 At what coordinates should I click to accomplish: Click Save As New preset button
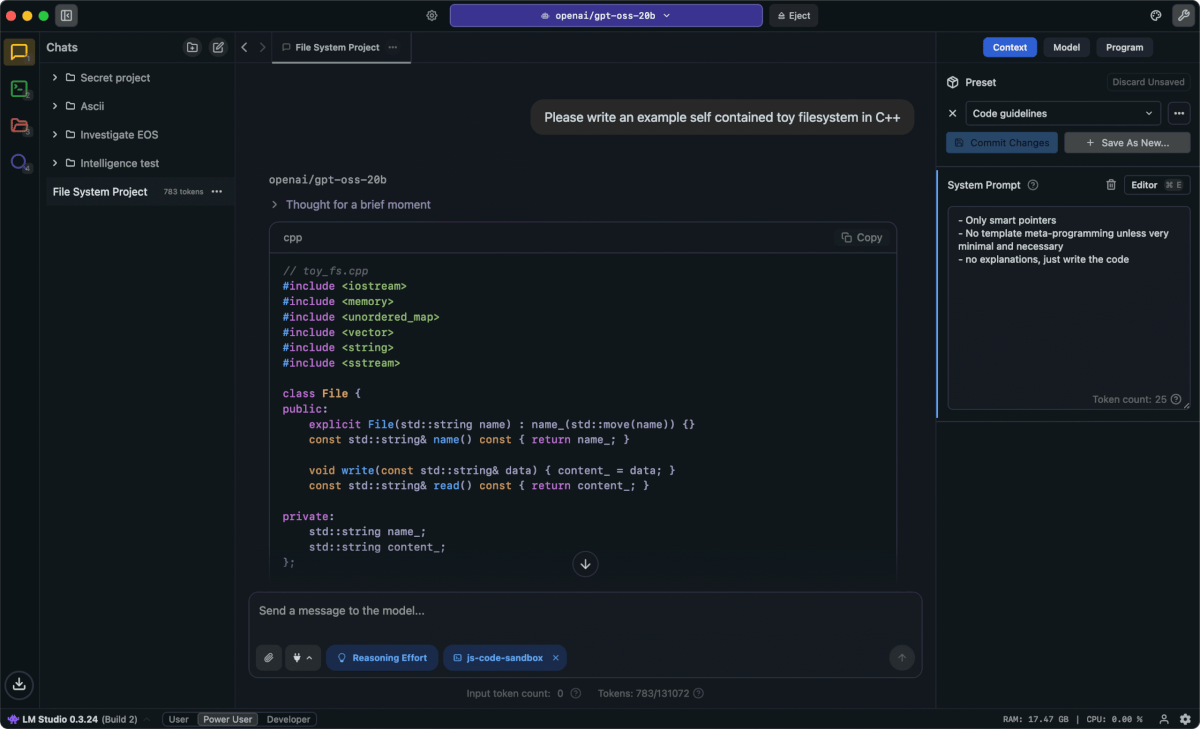1127,143
